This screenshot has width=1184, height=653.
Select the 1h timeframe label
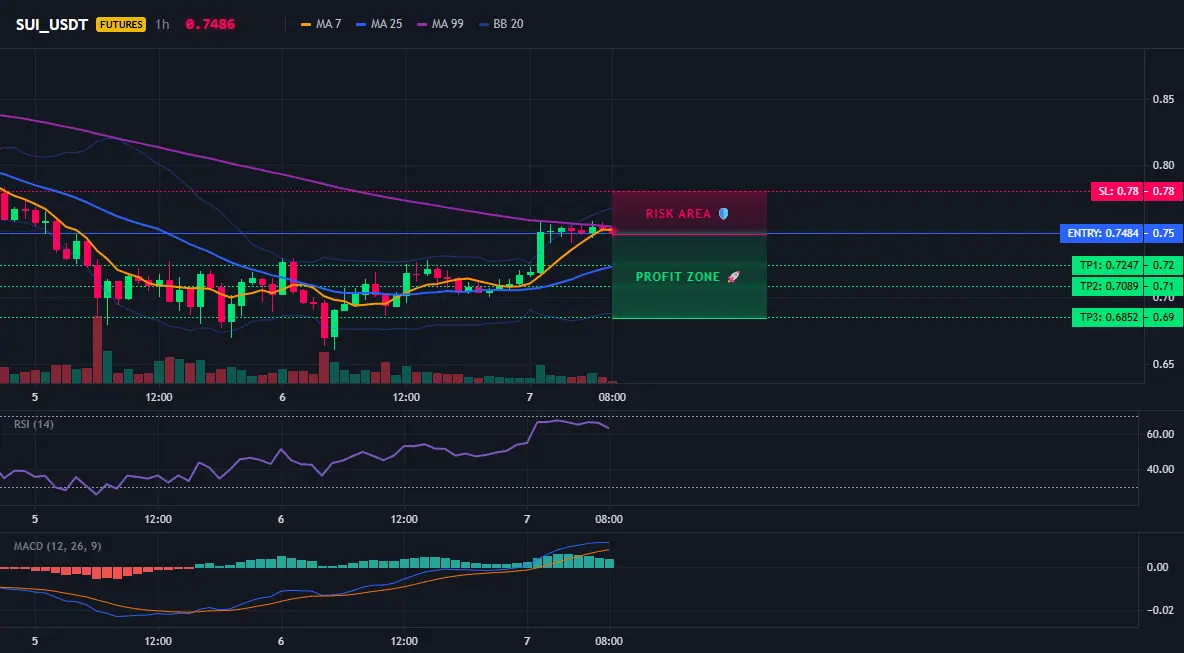[x=162, y=24]
